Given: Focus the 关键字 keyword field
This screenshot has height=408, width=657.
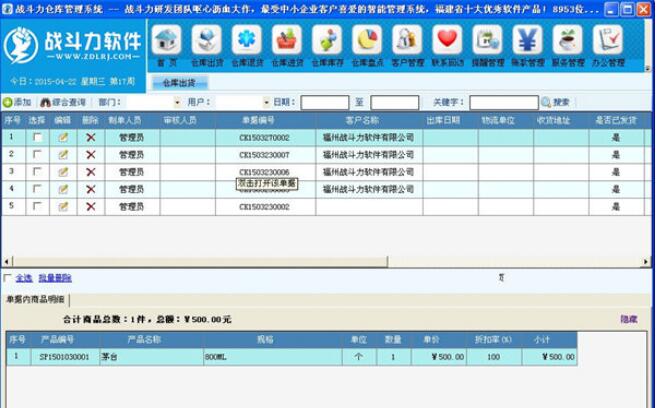Looking at the screenshot, I should [x=504, y=102].
